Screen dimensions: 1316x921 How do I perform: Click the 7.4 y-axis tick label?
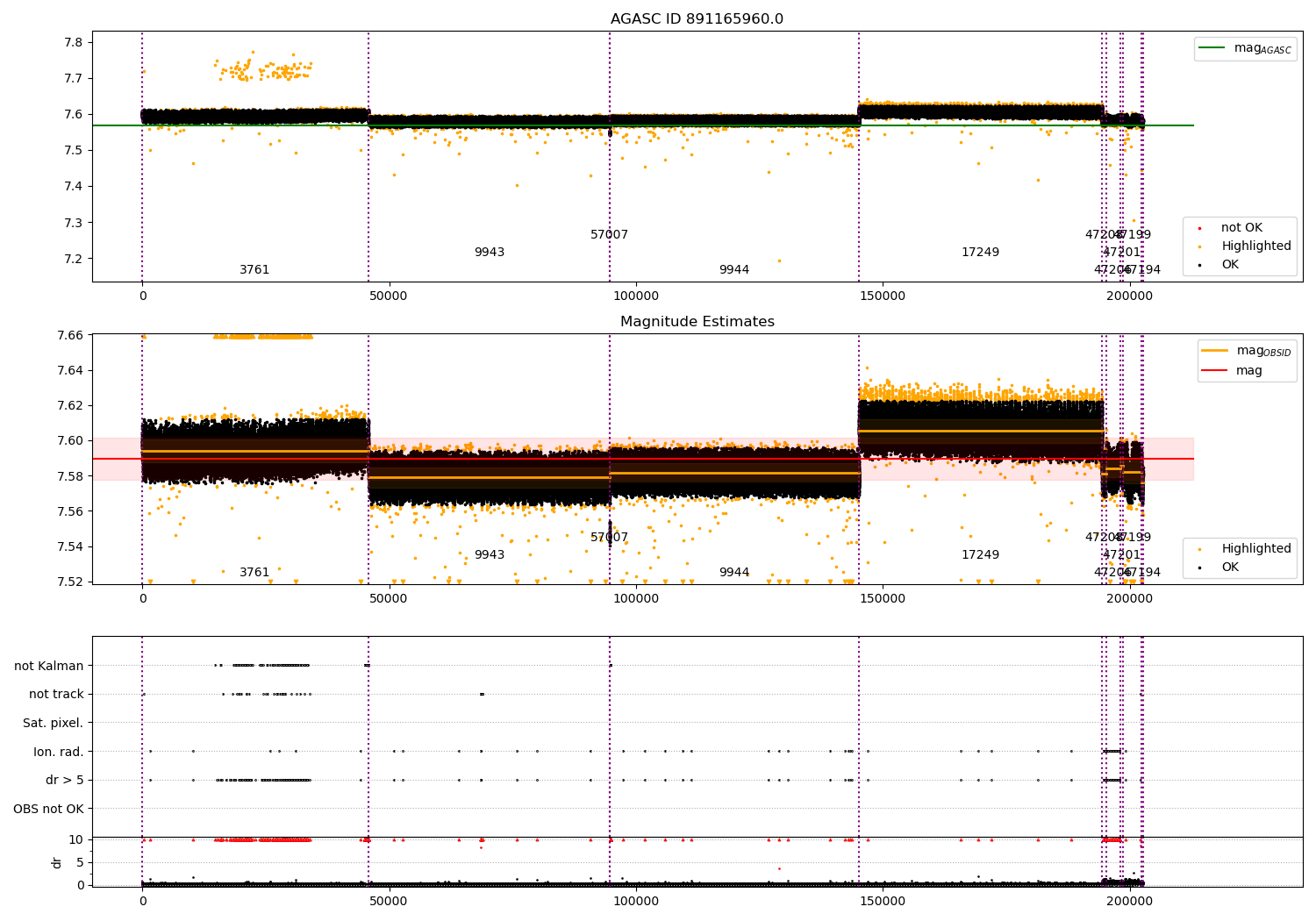(x=75, y=187)
